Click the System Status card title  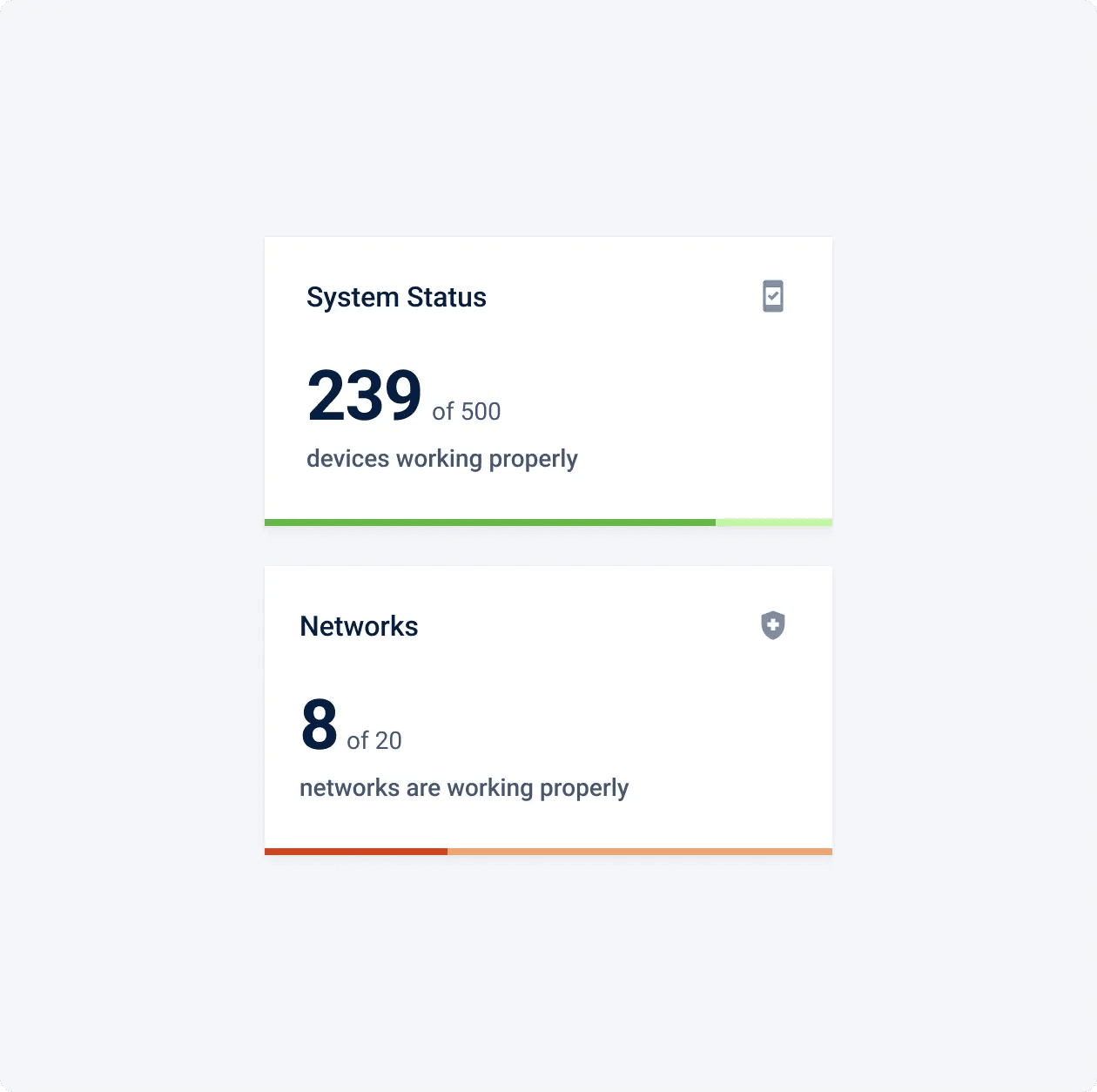point(396,298)
